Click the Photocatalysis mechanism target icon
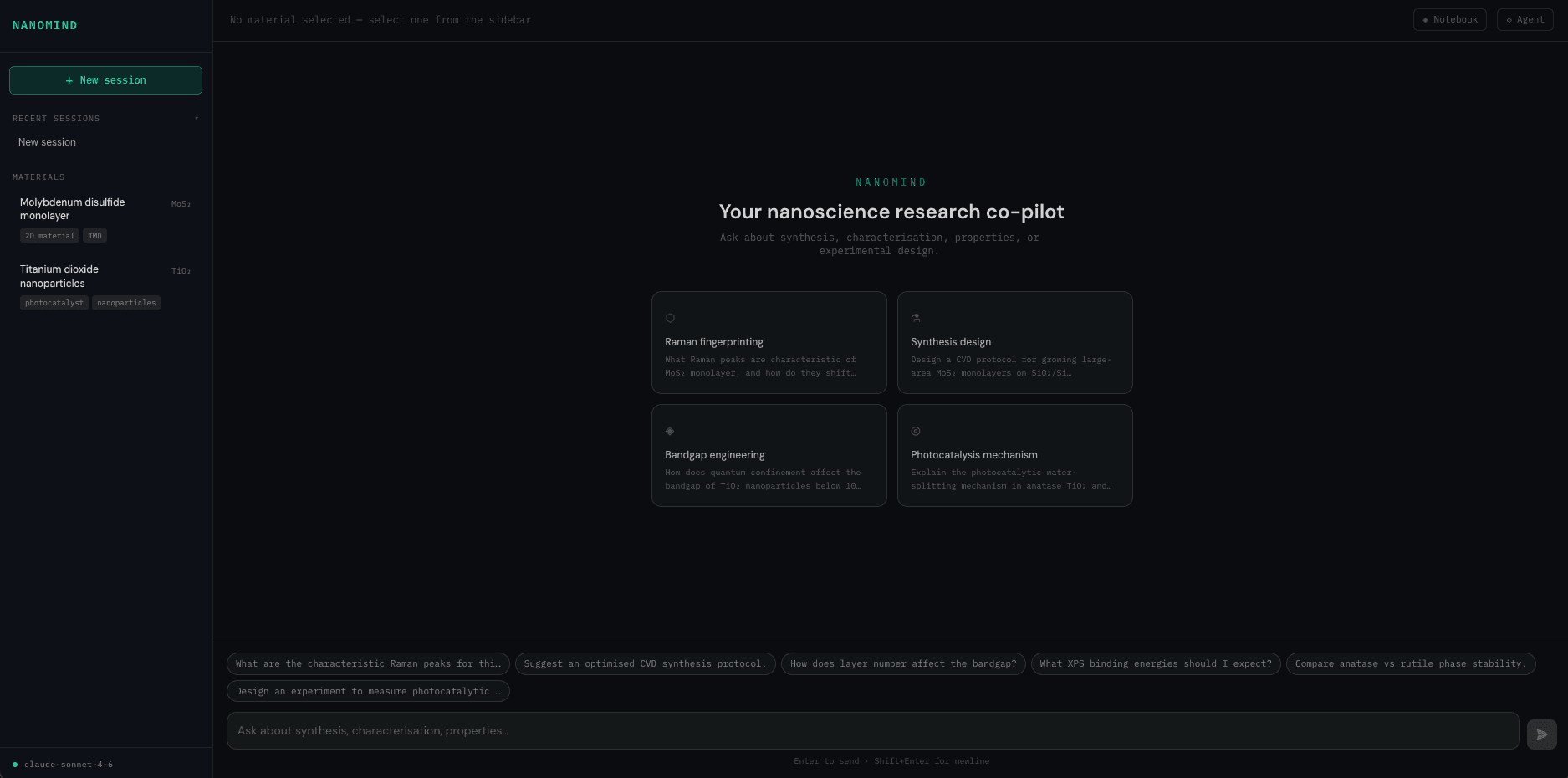1568x778 pixels. coord(916,431)
